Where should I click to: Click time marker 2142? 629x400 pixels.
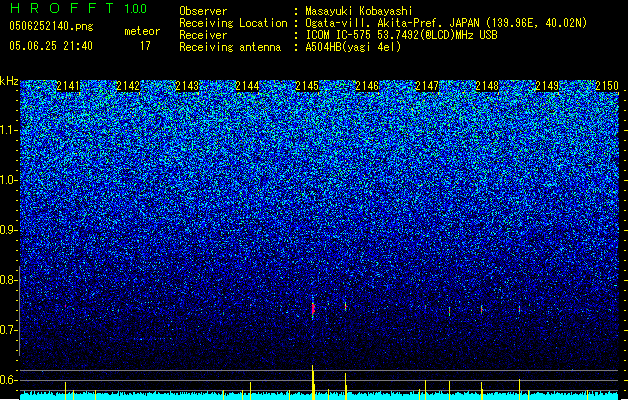128,85
